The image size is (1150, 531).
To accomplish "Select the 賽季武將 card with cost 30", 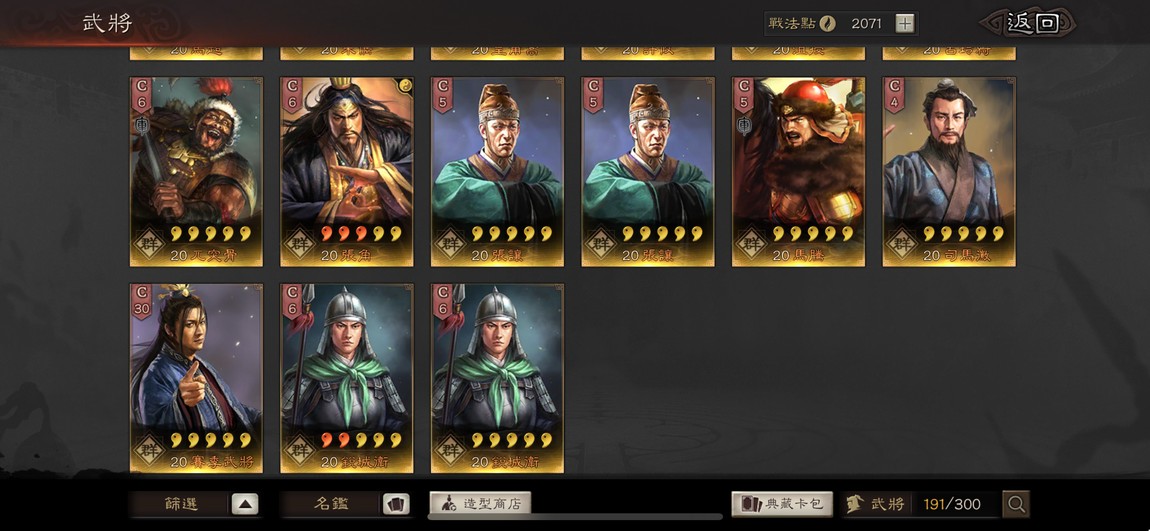I will click(x=196, y=378).
